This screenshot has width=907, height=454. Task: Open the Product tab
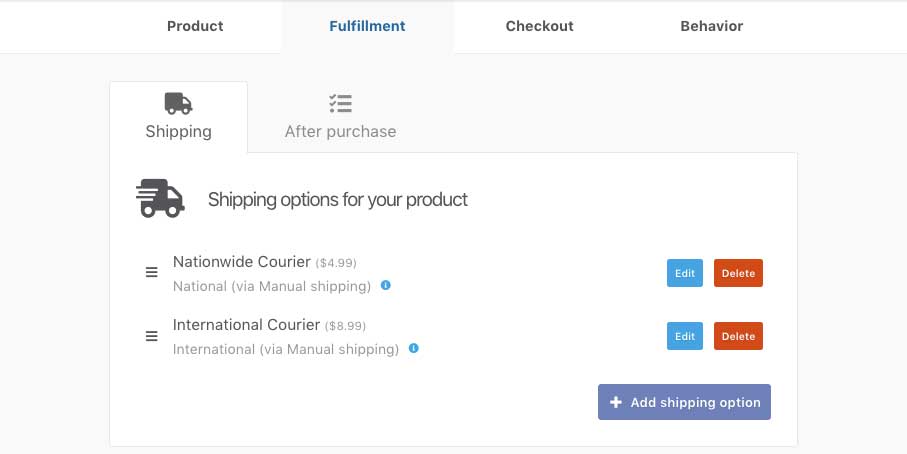[195, 26]
